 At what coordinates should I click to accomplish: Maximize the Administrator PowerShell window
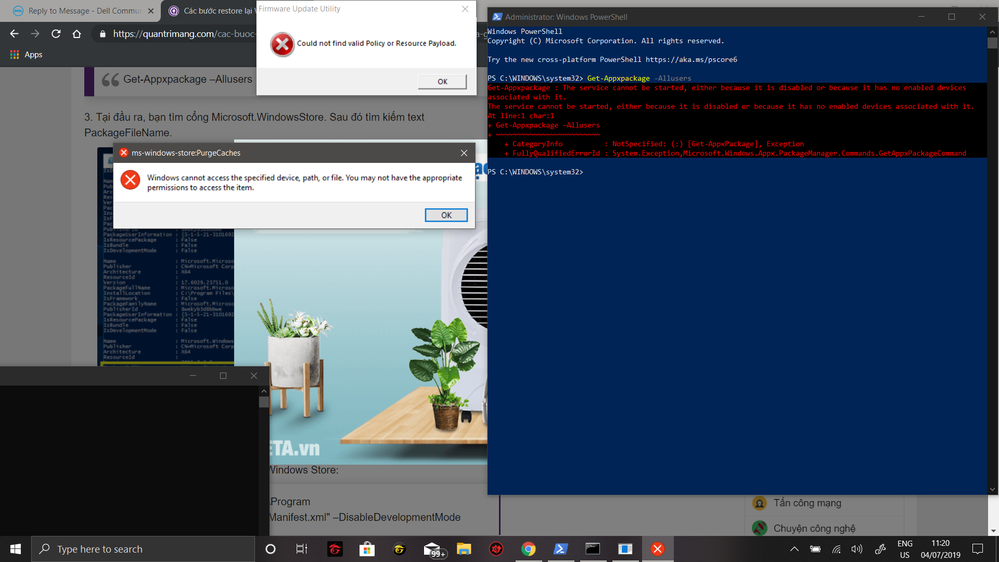[952, 17]
